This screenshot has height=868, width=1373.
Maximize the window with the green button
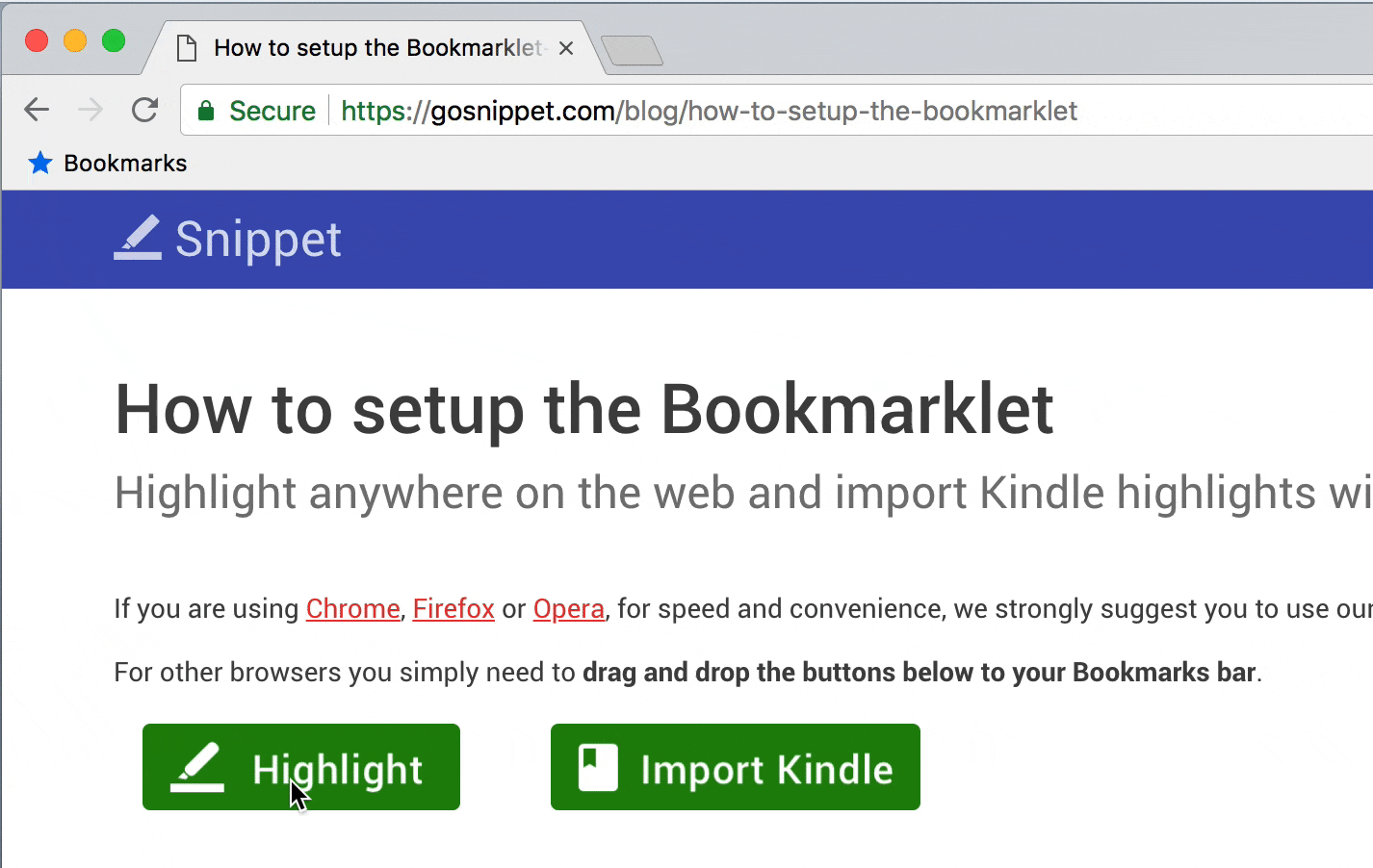(114, 40)
